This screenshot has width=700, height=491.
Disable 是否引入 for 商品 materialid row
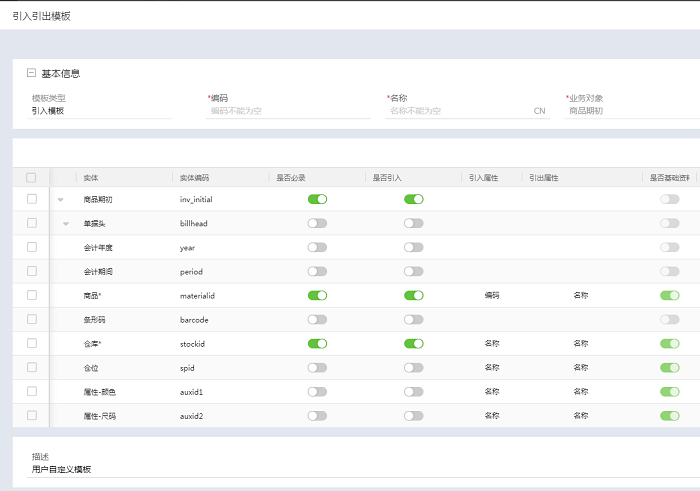[x=413, y=295]
